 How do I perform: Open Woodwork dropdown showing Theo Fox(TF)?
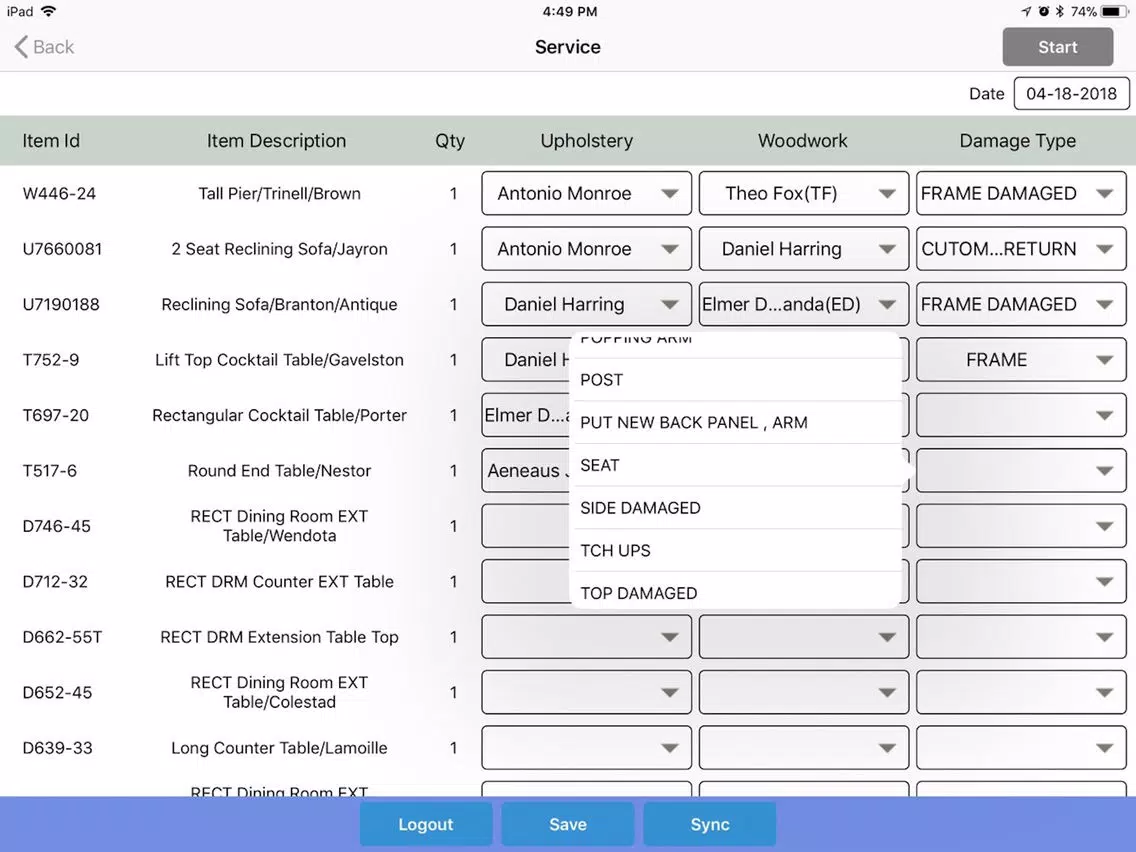pyautogui.click(x=803, y=193)
